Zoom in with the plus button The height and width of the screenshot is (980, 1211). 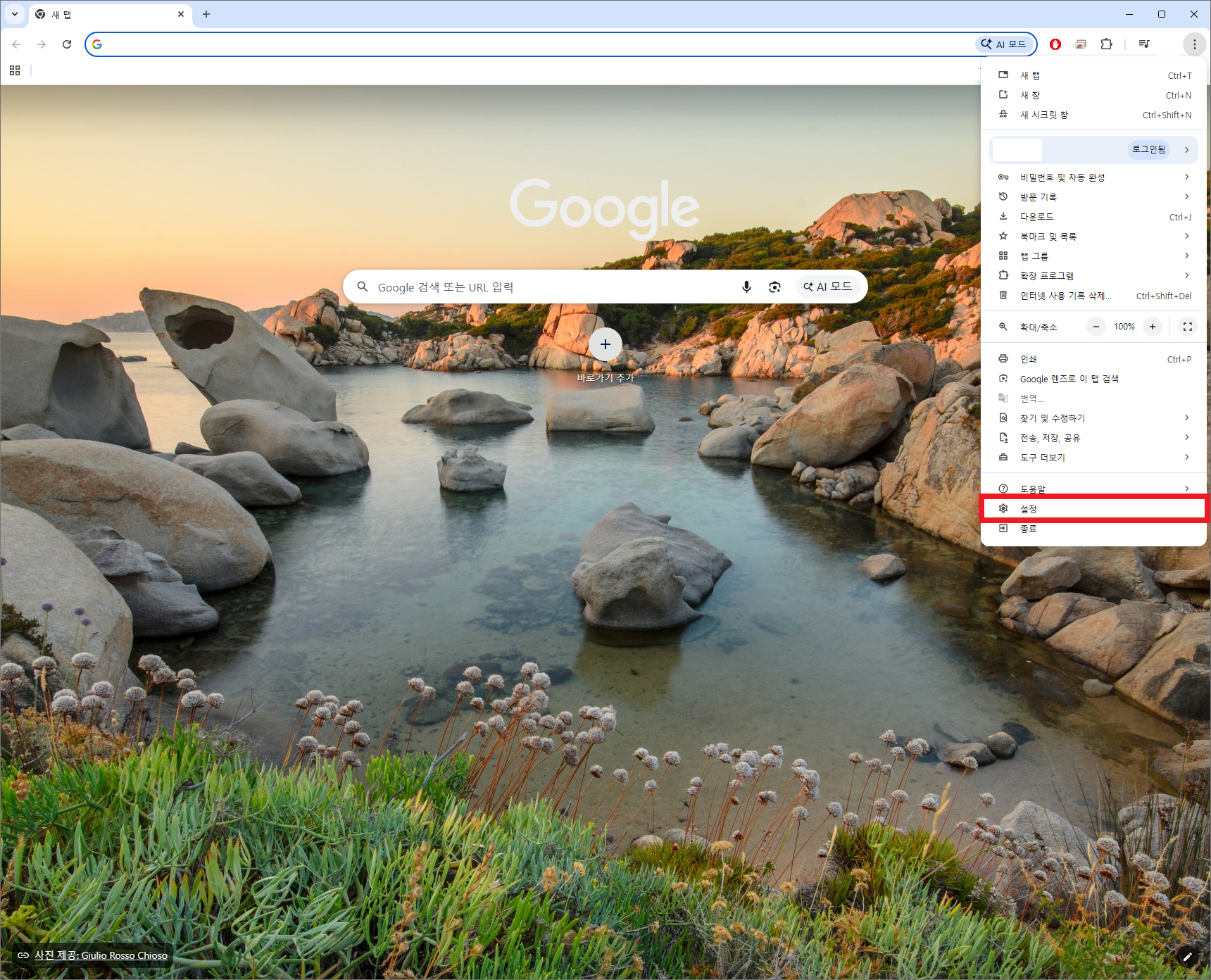[1153, 327]
